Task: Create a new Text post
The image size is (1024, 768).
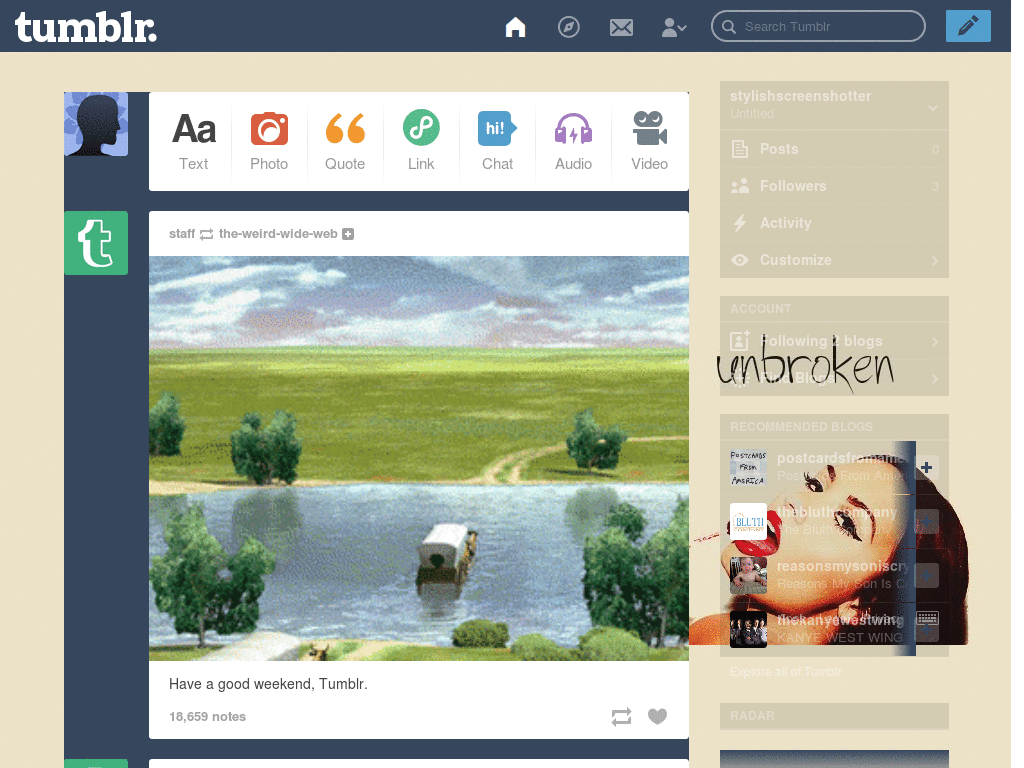Action: (193, 141)
